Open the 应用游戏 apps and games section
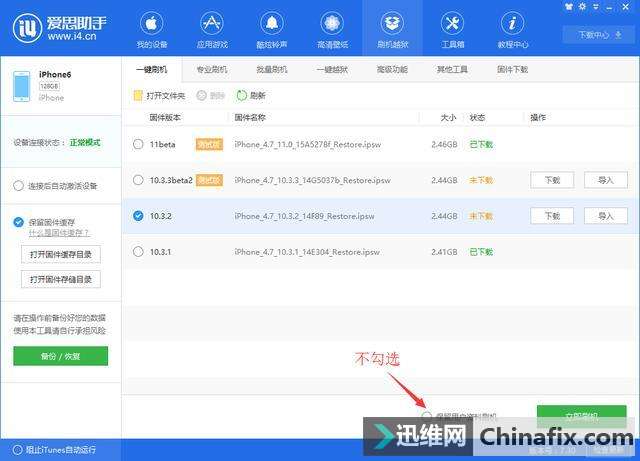The image size is (640, 461). coord(211,30)
